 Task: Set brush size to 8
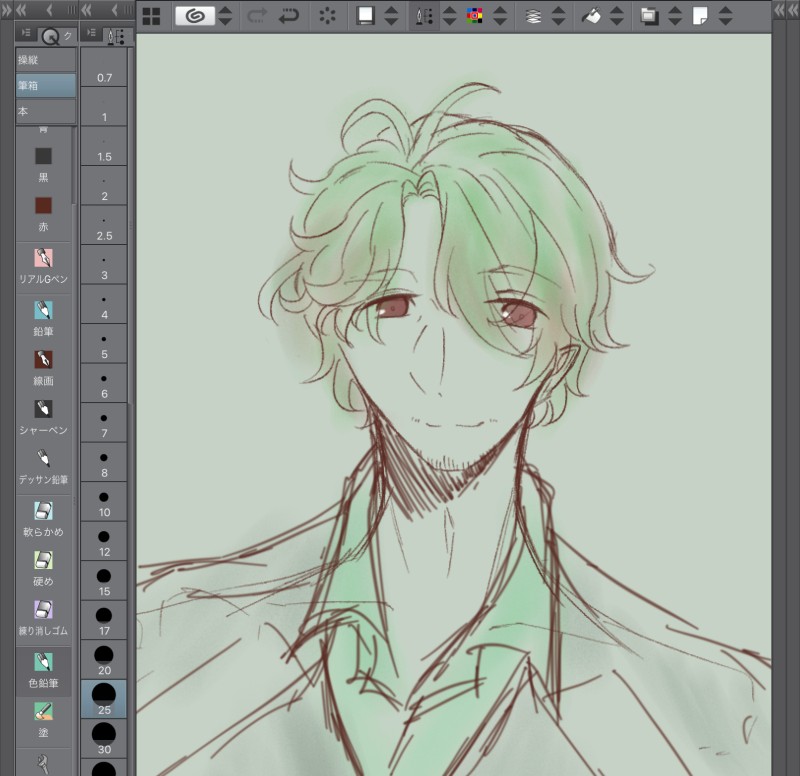coord(104,462)
